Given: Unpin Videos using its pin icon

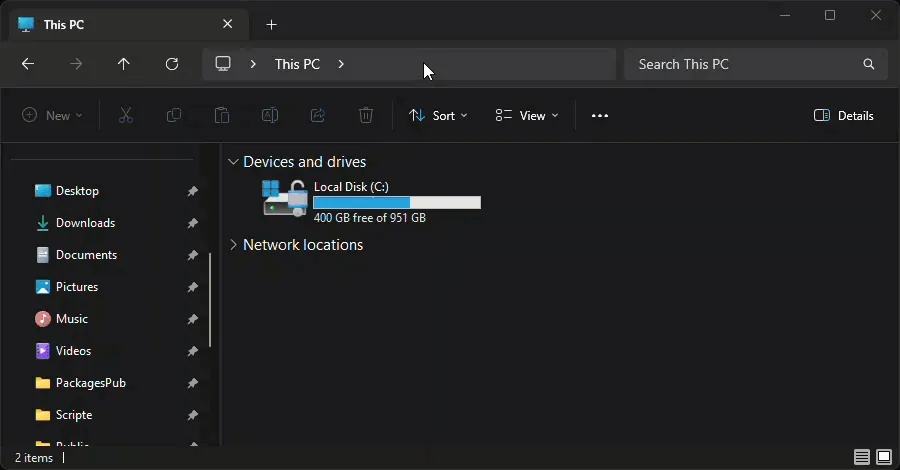Looking at the screenshot, I should [x=192, y=351].
